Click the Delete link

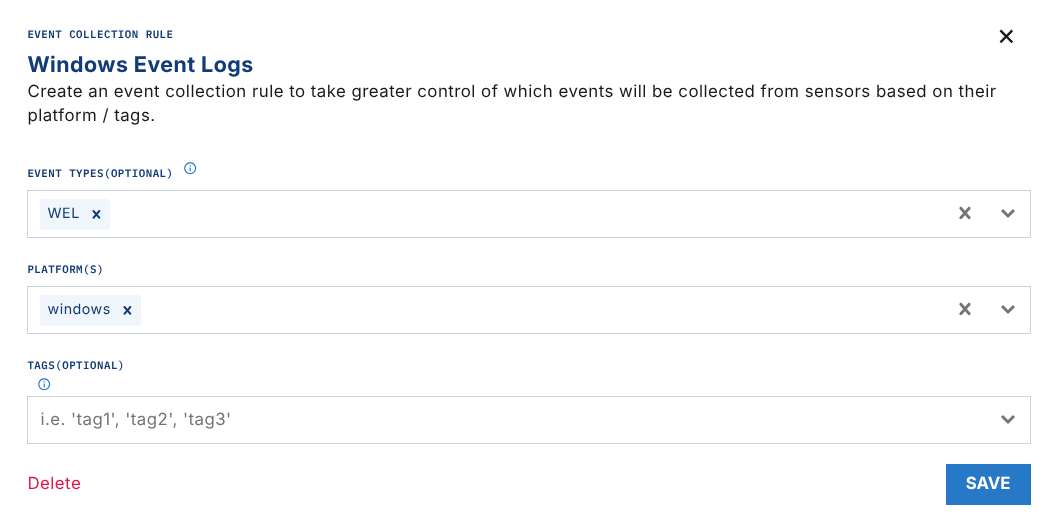54,484
